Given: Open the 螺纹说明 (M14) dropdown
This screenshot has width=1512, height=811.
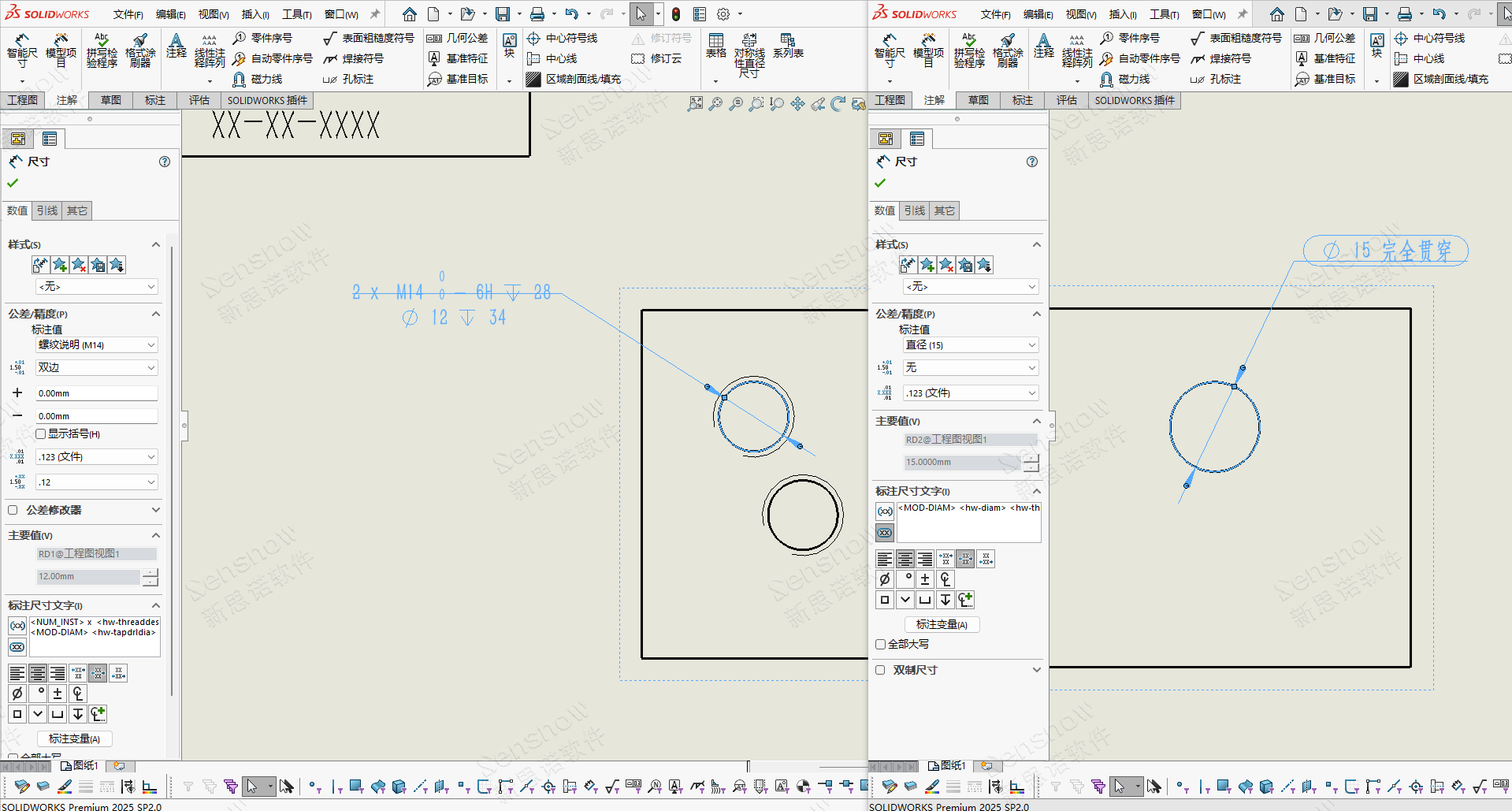Looking at the screenshot, I should pyautogui.click(x=97, y=345).
